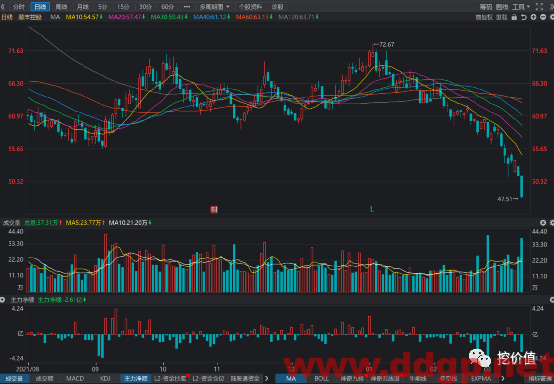Click the undo arrow icon

(524, 17)
